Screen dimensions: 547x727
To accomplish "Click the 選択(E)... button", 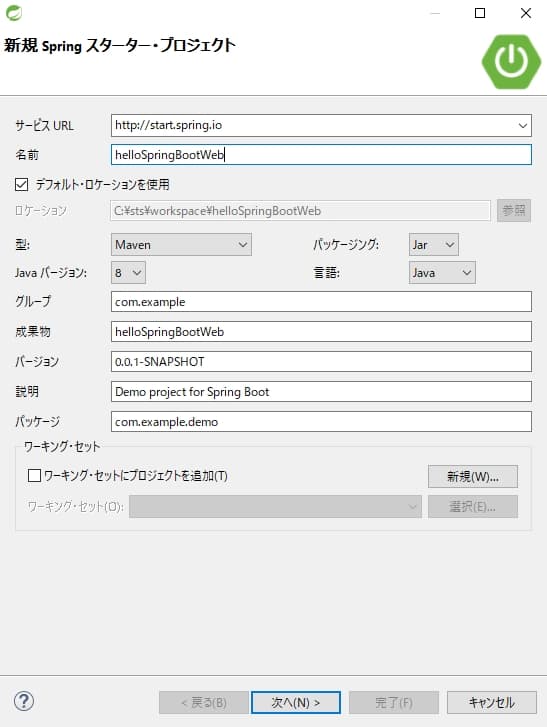I will coord(473,506).
